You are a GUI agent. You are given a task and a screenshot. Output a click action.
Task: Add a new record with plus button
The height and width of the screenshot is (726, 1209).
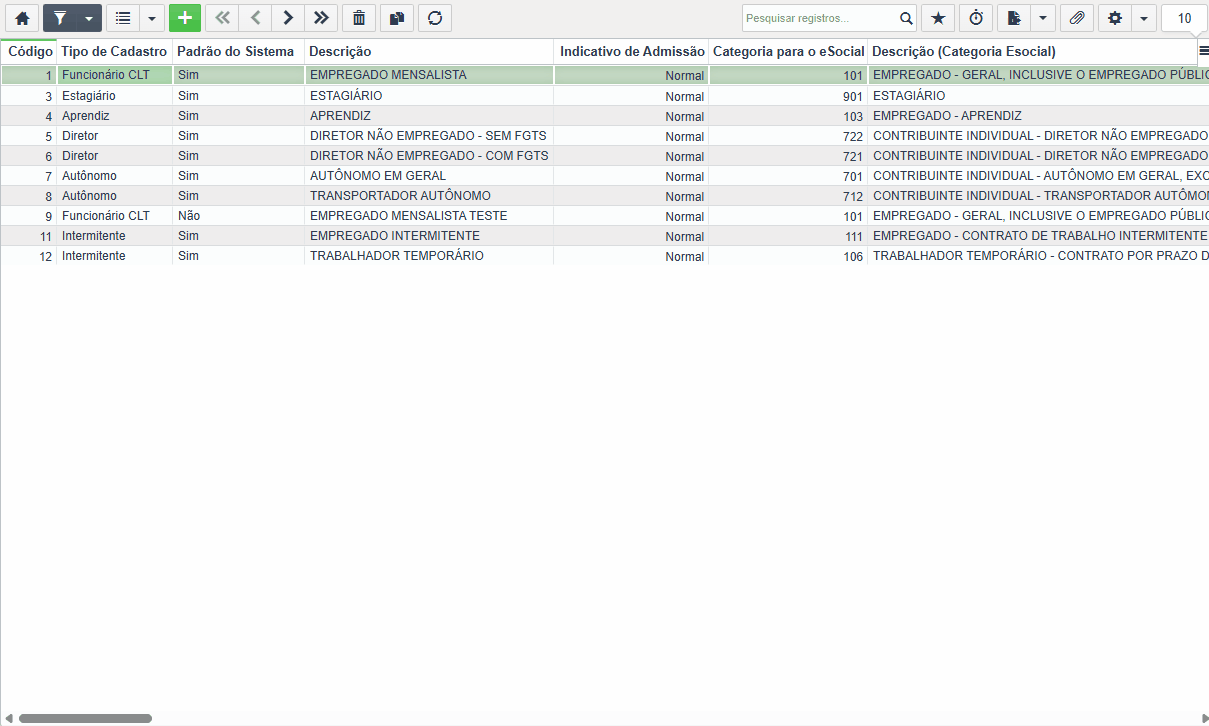pos(185,18)
